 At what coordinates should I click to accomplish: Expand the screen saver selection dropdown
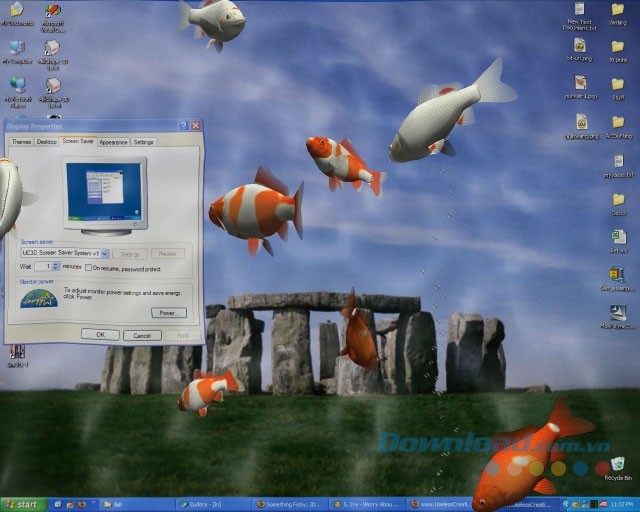click(105, 254)
